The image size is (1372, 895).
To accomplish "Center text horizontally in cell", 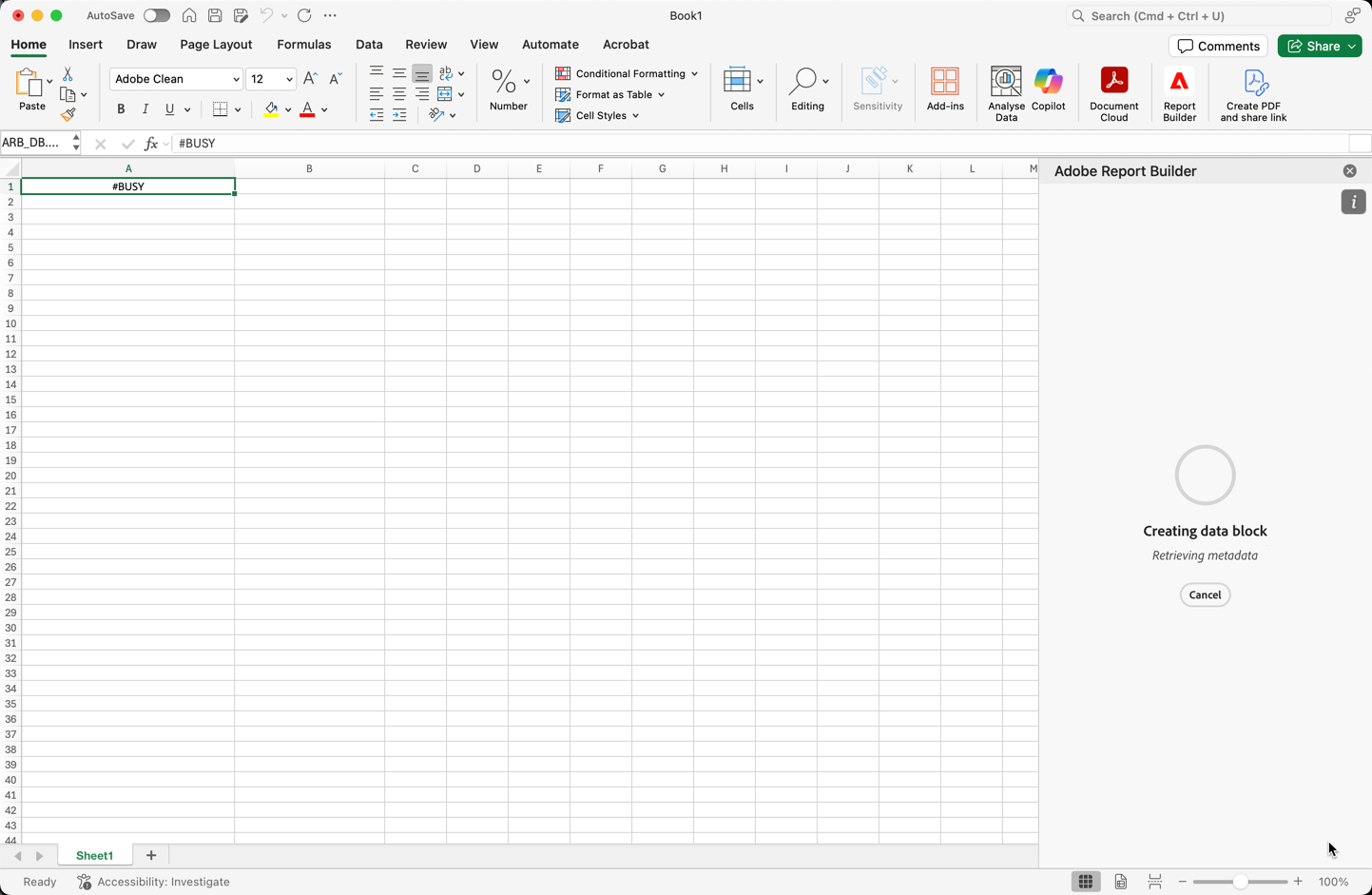I will [399, 94].
